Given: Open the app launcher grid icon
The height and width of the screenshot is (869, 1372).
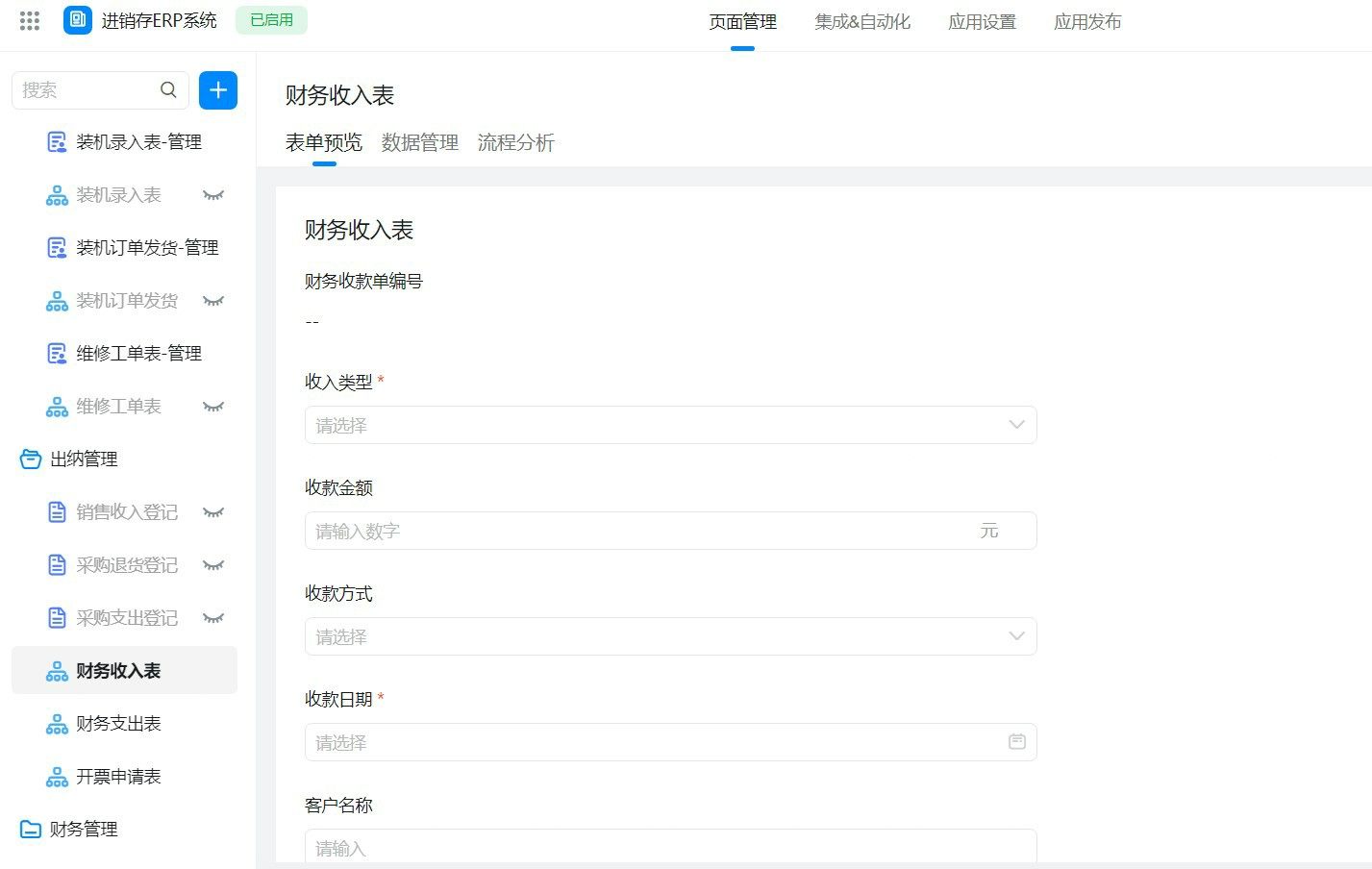Looking at the screenshot, I should (x=30, y=20).
